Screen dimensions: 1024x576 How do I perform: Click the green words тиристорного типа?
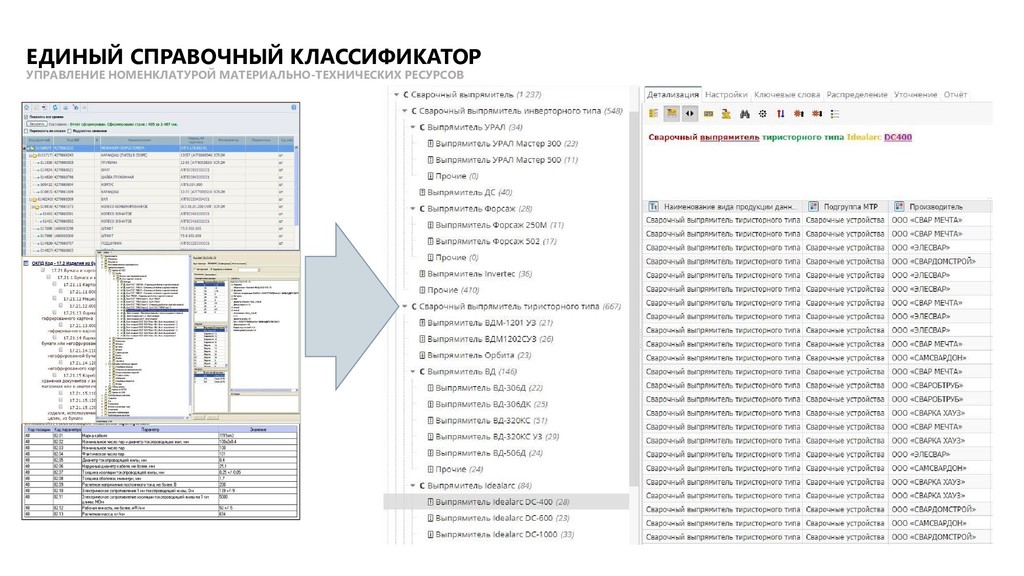(803, 137)
